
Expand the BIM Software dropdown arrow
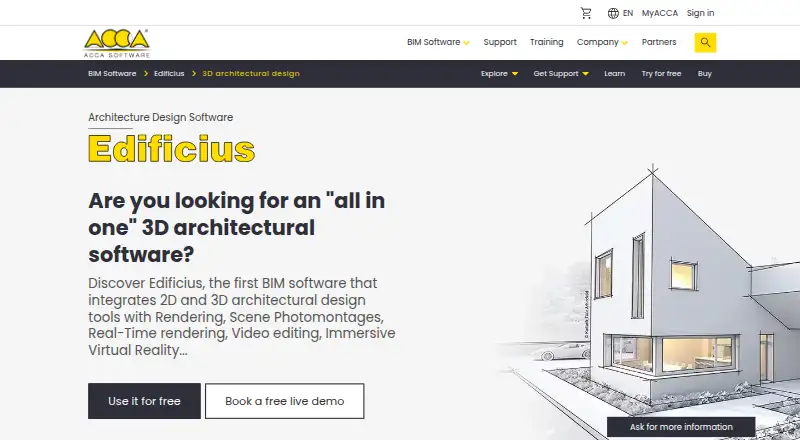[466, 43]
